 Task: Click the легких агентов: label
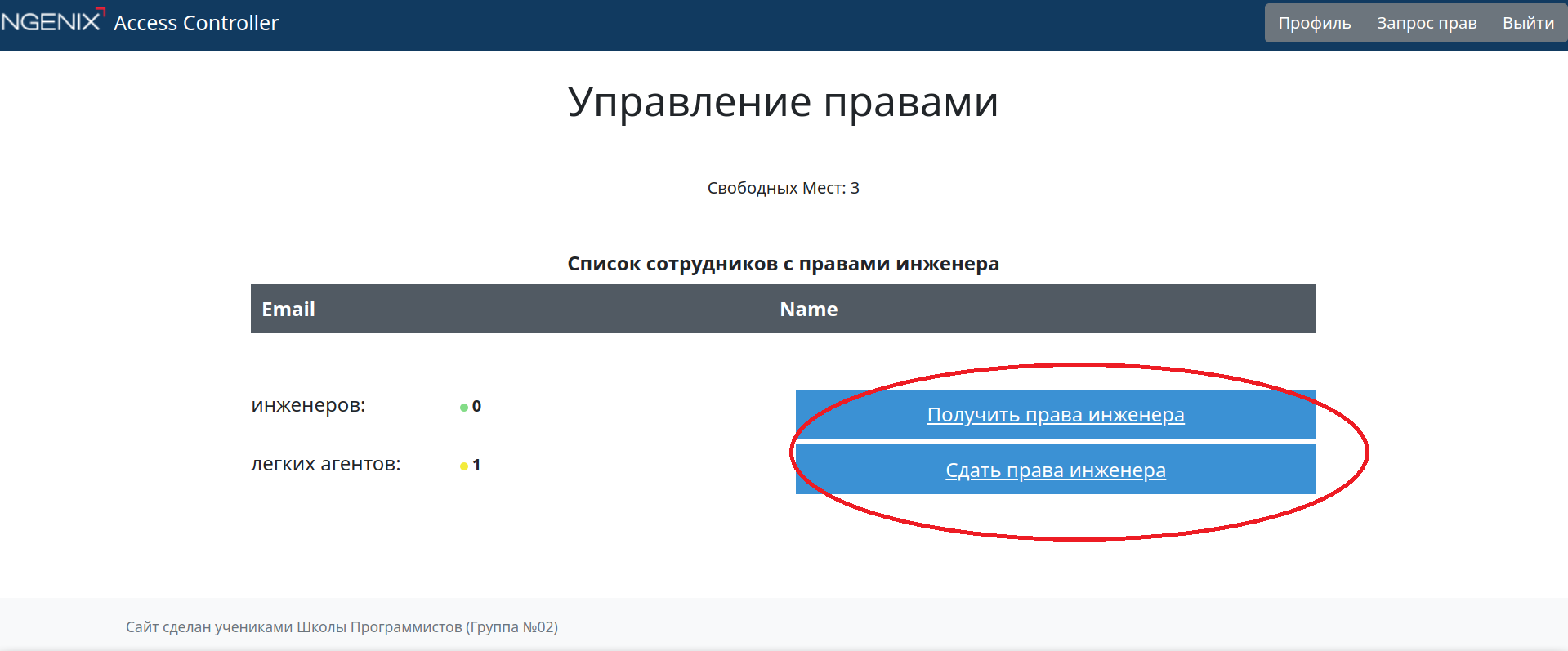click(x=326, y=464)
